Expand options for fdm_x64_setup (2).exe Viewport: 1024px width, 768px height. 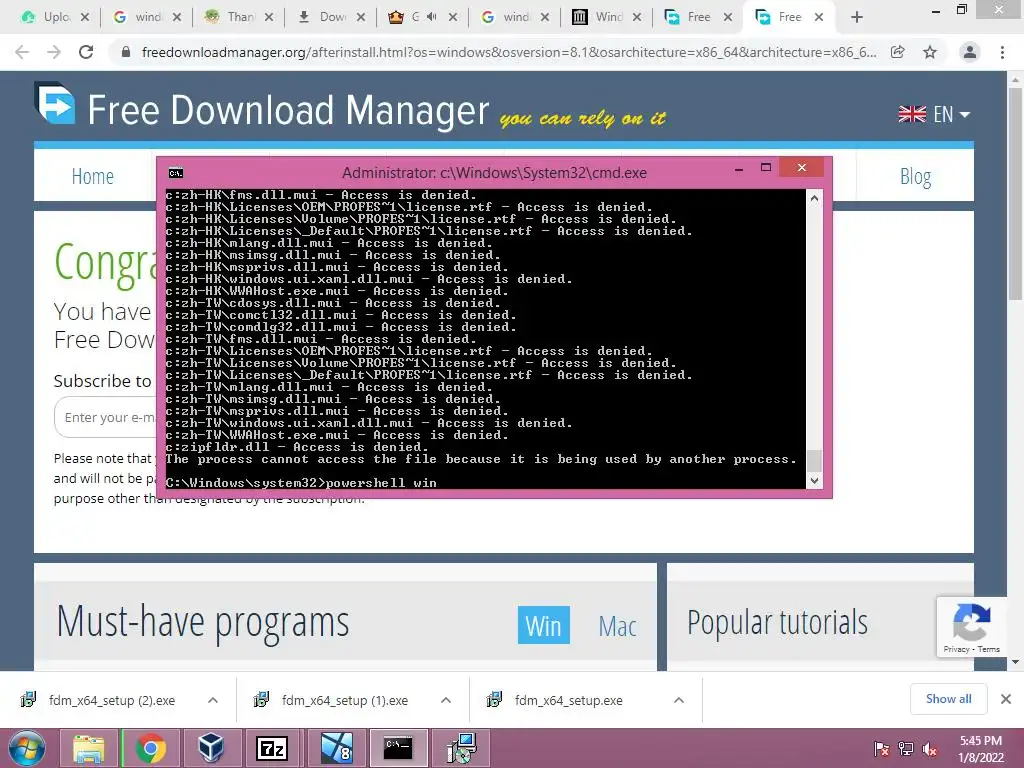click(x=213, y=700)
